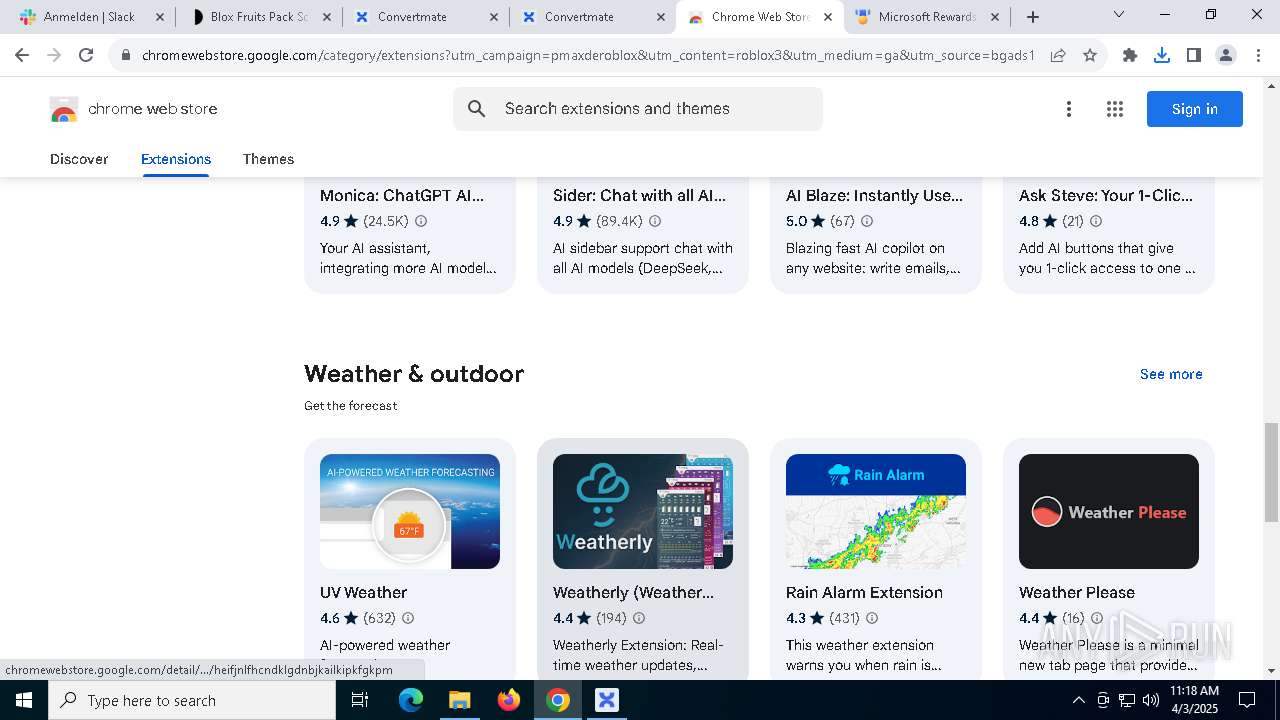Switch to the first Convertmate tab
The height and width of the screenshot is (720, 1280).
point(425,17)
